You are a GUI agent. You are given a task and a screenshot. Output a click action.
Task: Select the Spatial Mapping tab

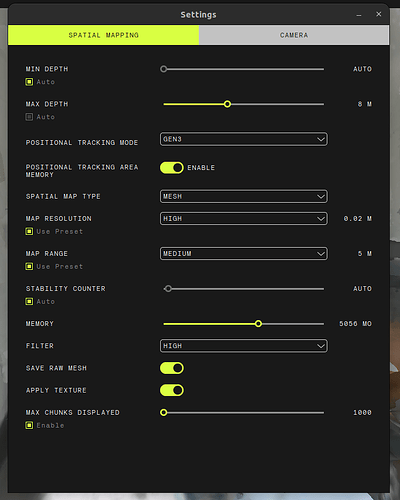point(104,35)
